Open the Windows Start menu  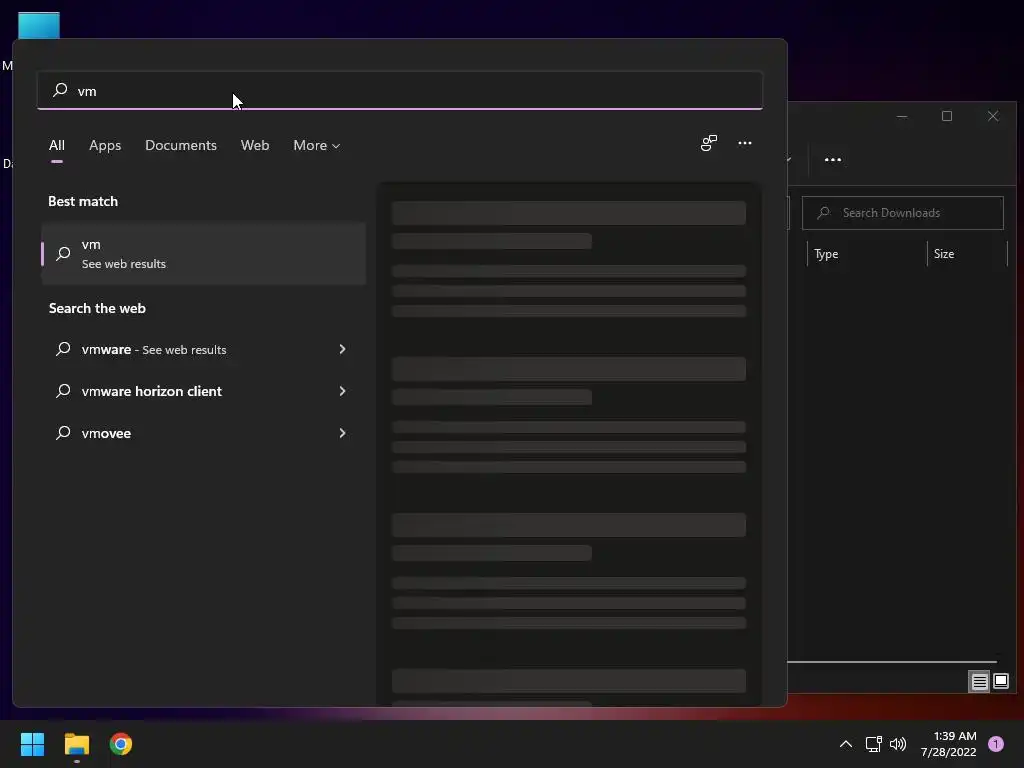pyautogui.click(x=32, y=744)
